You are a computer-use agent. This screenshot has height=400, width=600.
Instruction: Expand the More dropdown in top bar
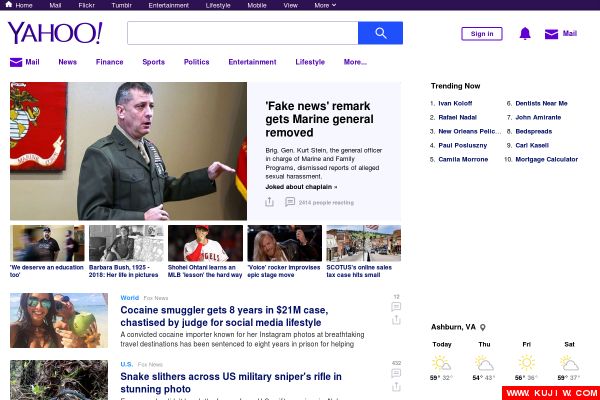(x=323, y=5)
